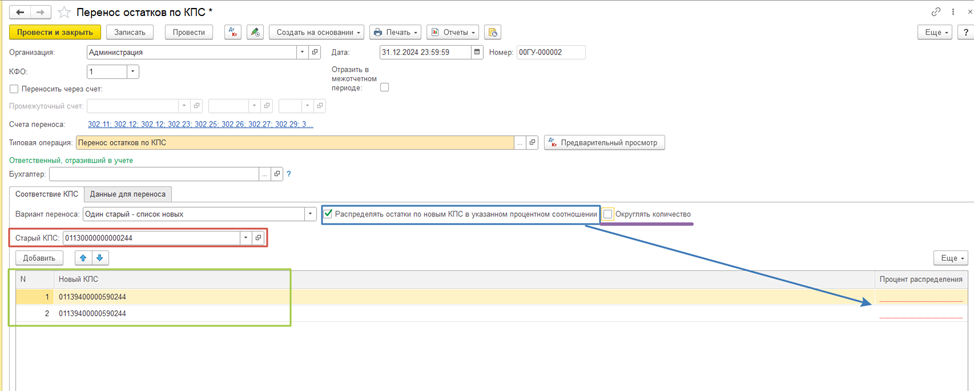Open the Дт/Кт postings icon in toolbar
Image resolution: width=974 pixels, height=391 pixels.
coord(232,32)
